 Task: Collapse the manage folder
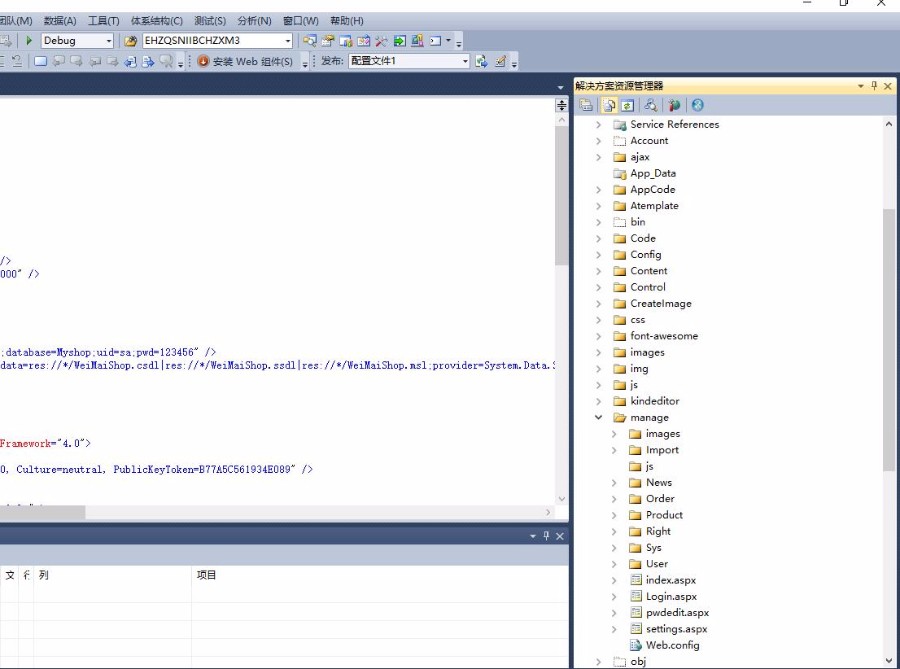click(598, 417)
